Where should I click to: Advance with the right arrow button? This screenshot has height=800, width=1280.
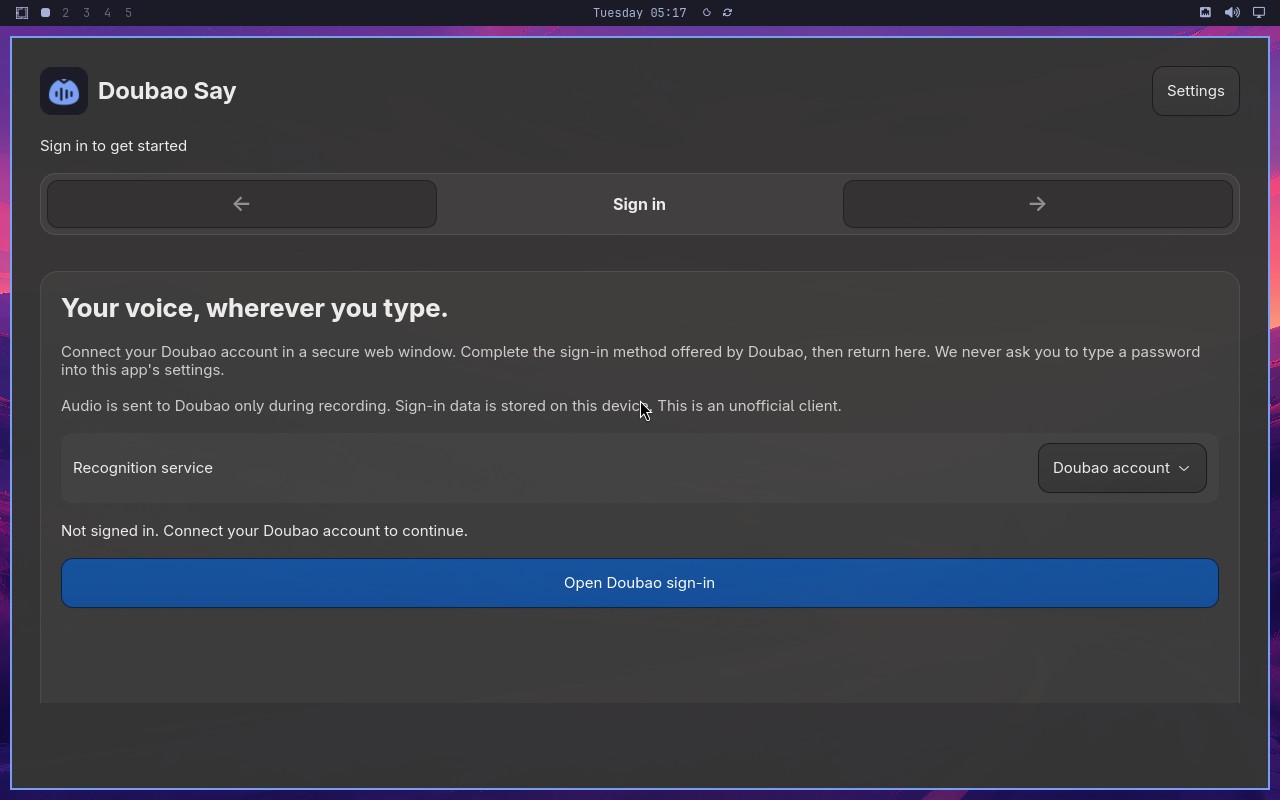point(1037,204)
